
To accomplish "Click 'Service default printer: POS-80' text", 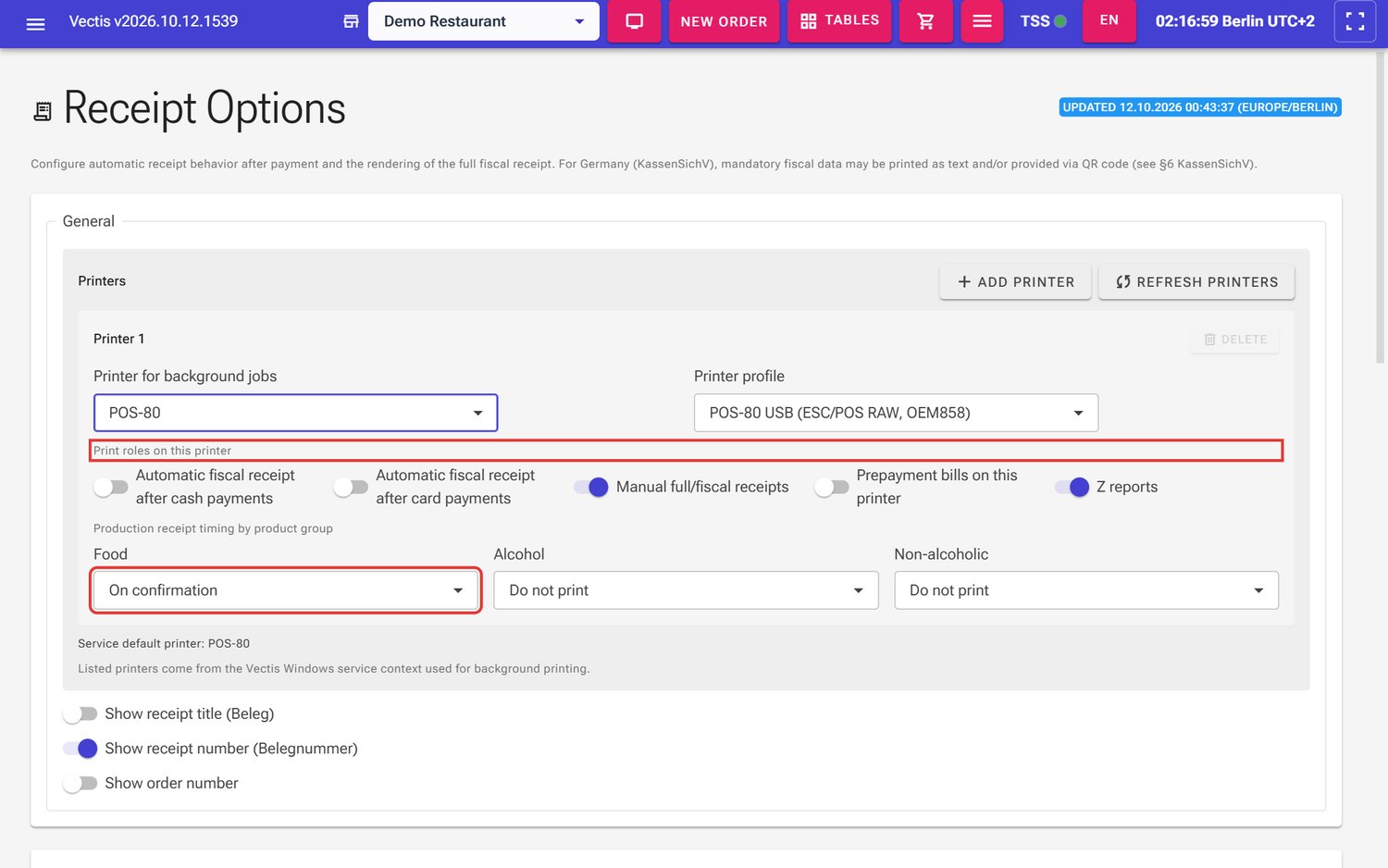I will point(164,643).
